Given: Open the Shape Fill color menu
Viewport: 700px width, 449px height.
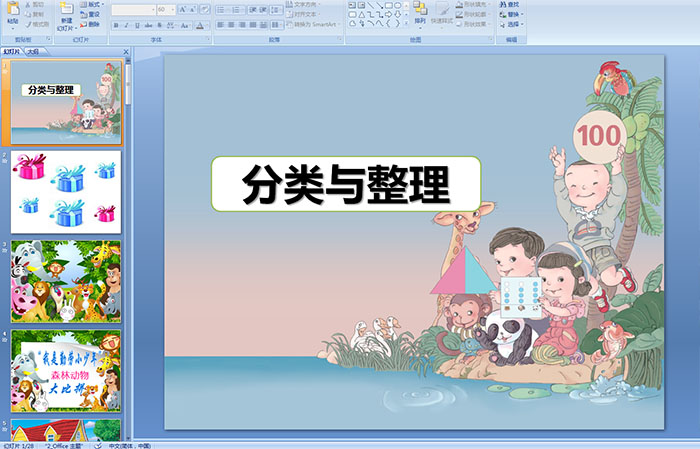Looking at the screenshot, I should pos(473,4).
